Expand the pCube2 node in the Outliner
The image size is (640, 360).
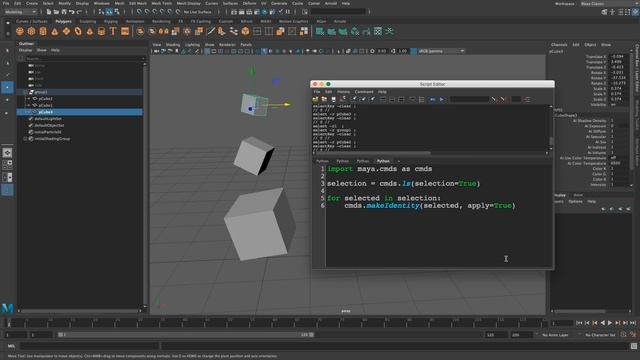(x=29, y=99)
